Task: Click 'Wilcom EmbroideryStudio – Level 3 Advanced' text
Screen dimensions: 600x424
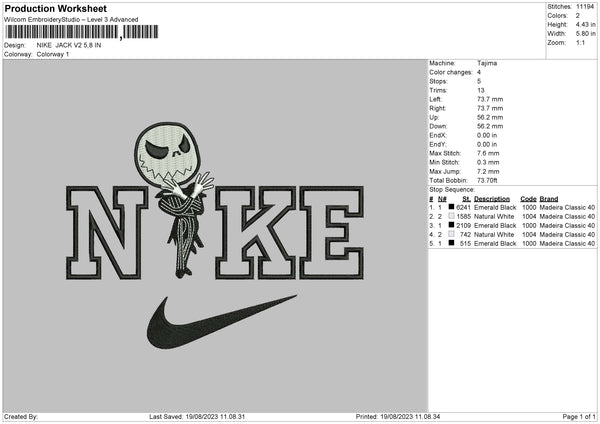Action: pyautogui.click(x=71, y=20)
